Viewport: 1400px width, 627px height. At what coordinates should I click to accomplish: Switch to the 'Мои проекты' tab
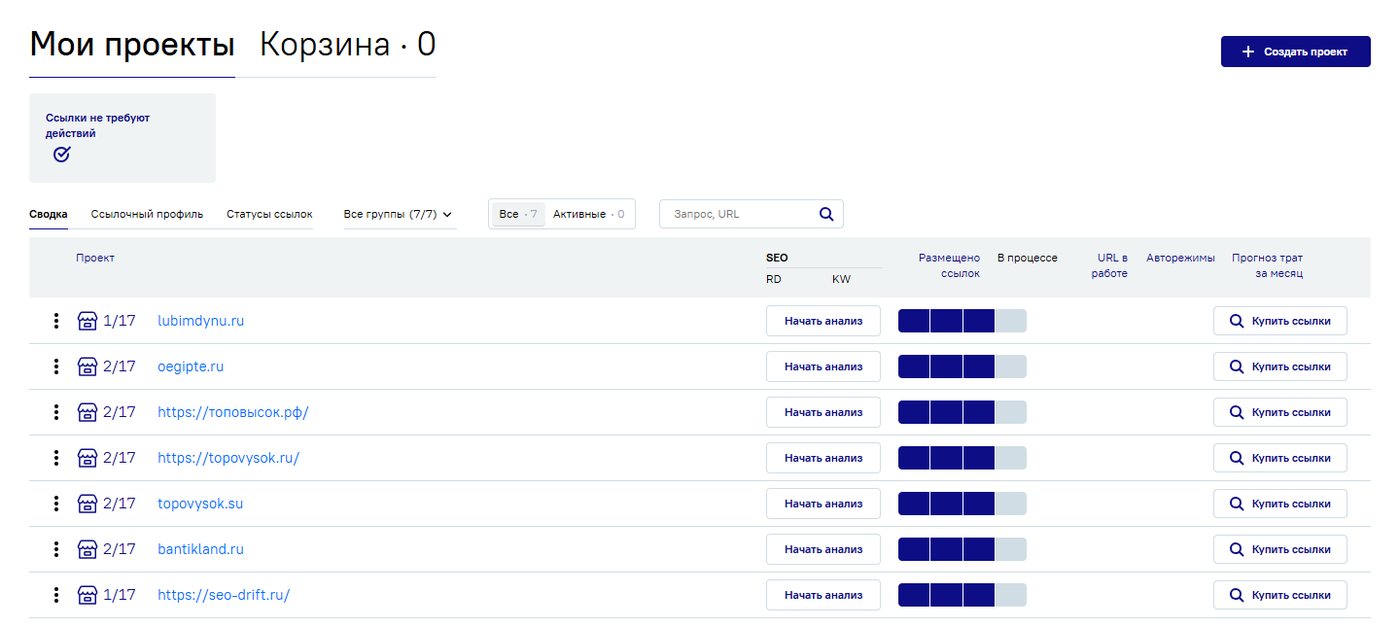click(132, 45)
